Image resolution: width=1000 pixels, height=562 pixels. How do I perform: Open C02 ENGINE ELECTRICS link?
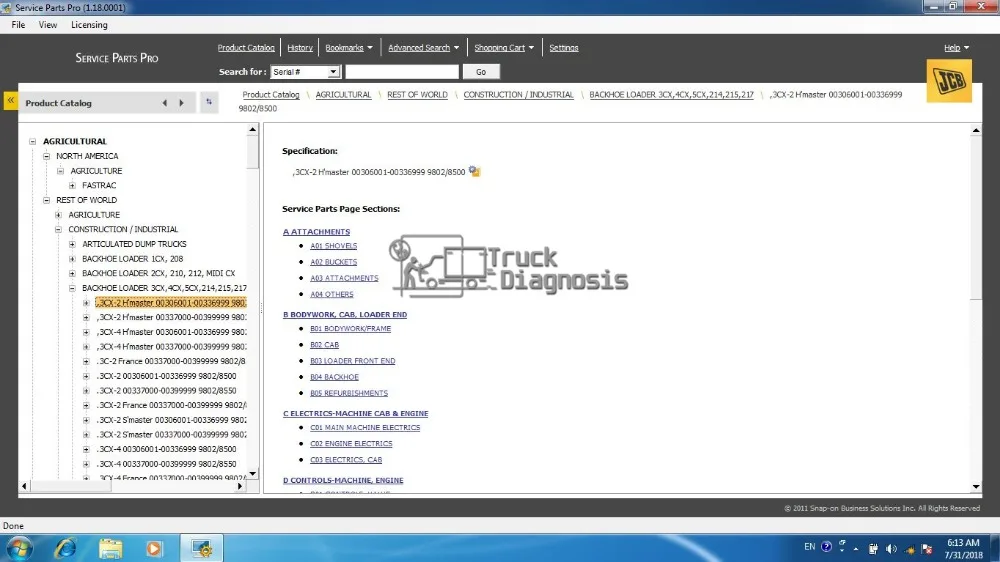(x=351, y=443)
